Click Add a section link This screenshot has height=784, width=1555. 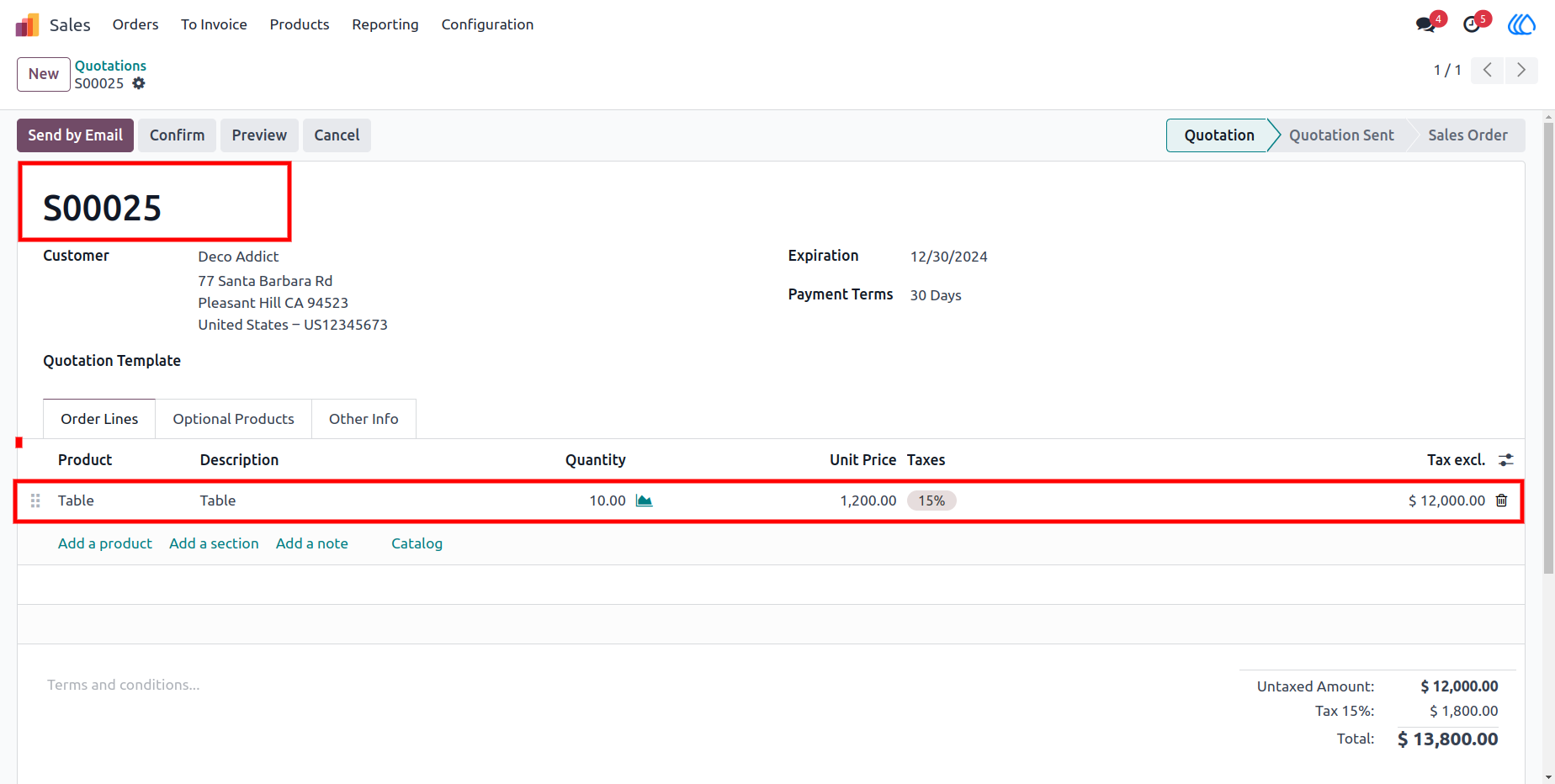pyautogui.click(x=214, y=543)
